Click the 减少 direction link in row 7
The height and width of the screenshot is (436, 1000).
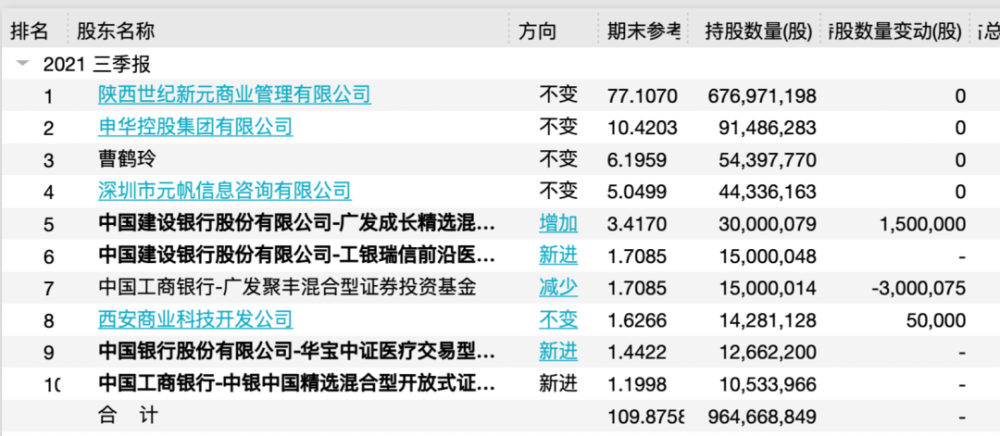pos(558,287)
